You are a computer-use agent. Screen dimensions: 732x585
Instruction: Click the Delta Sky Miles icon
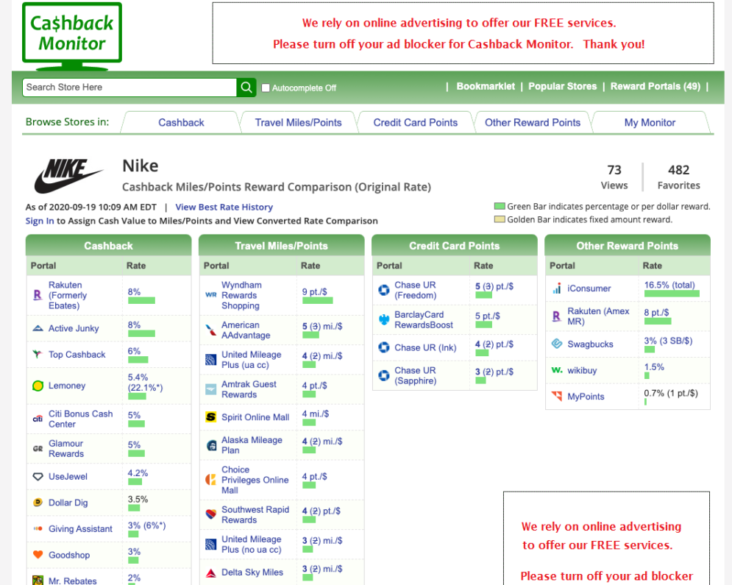coord(211,572)
